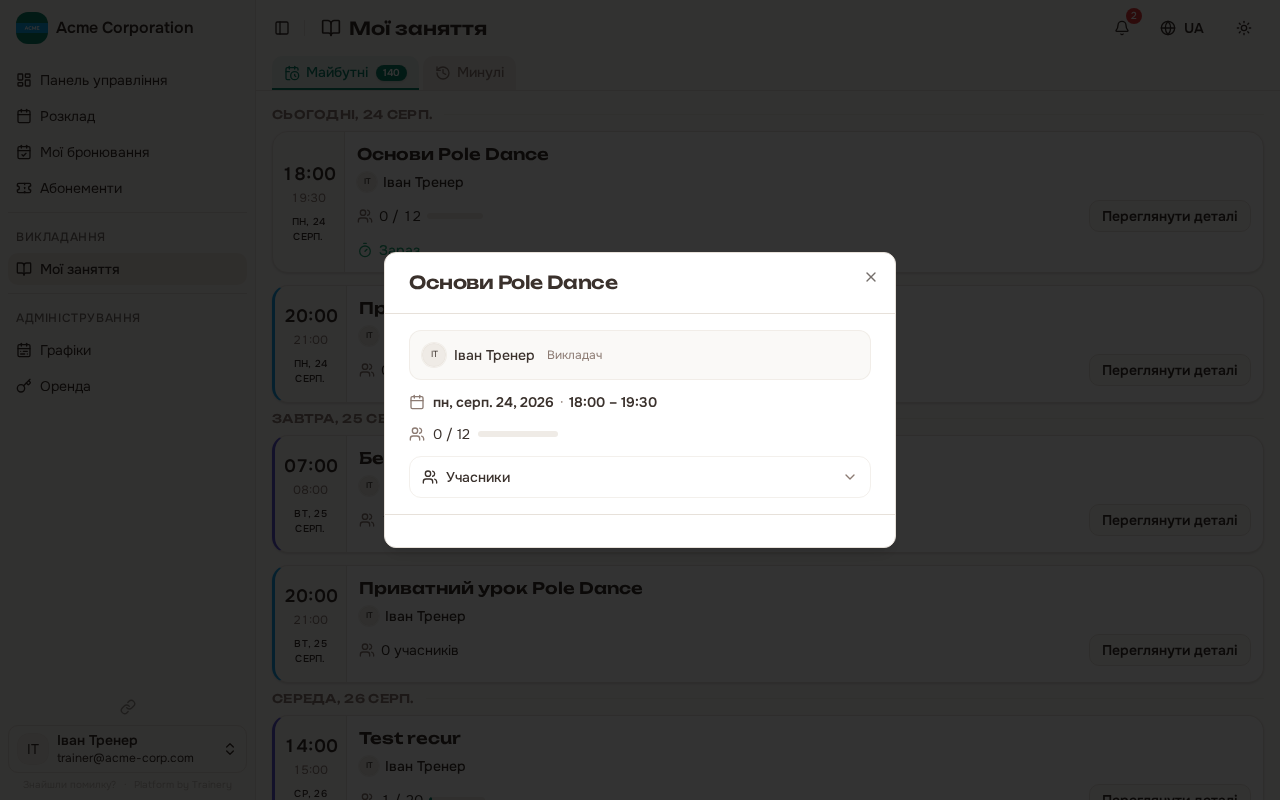
Task: Click the Розклад calendar icon
Action: [24, 116]
